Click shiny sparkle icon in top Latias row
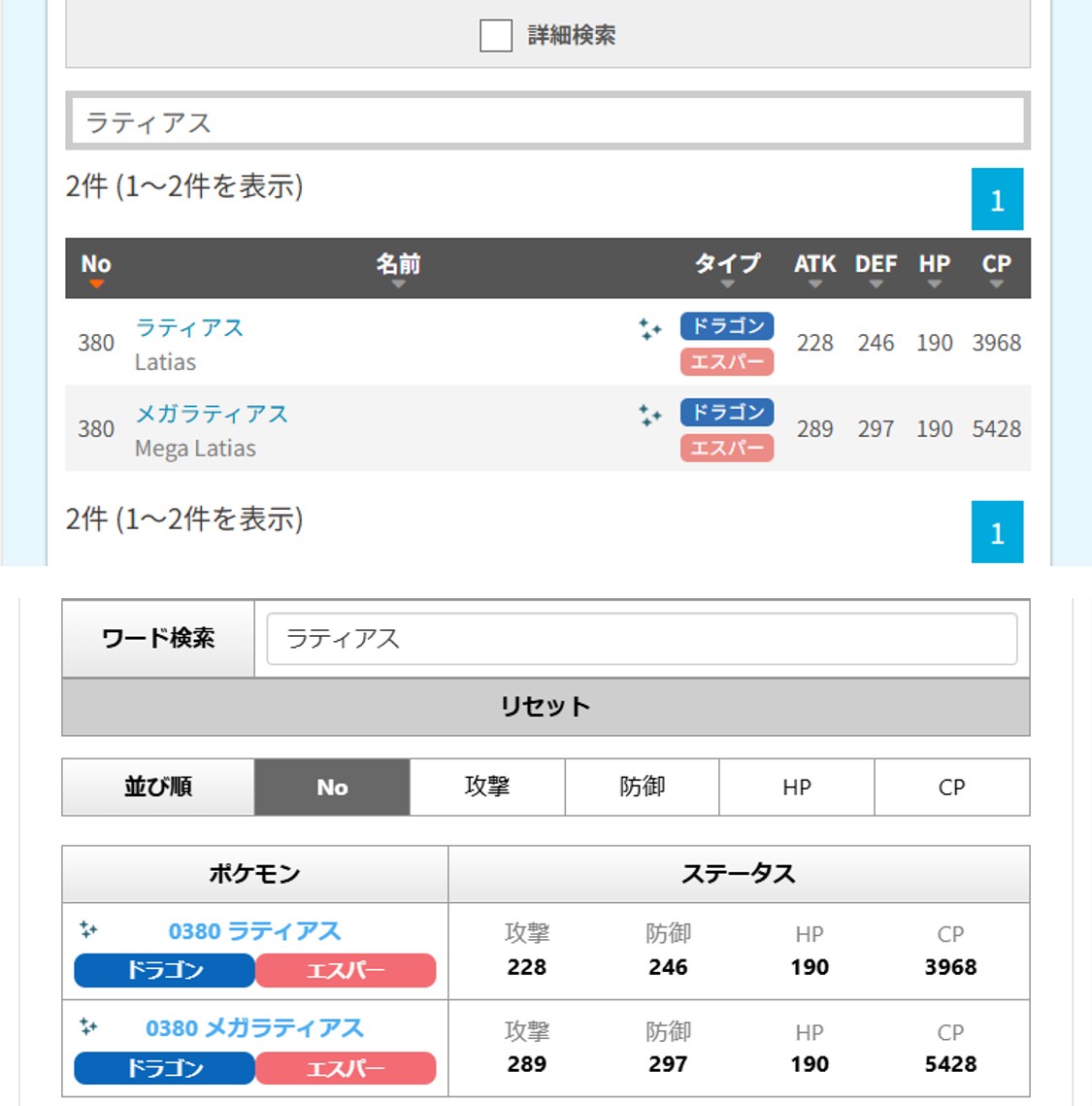The image size is (1092, 1106). pyautogui.click(x=649, y=330)
